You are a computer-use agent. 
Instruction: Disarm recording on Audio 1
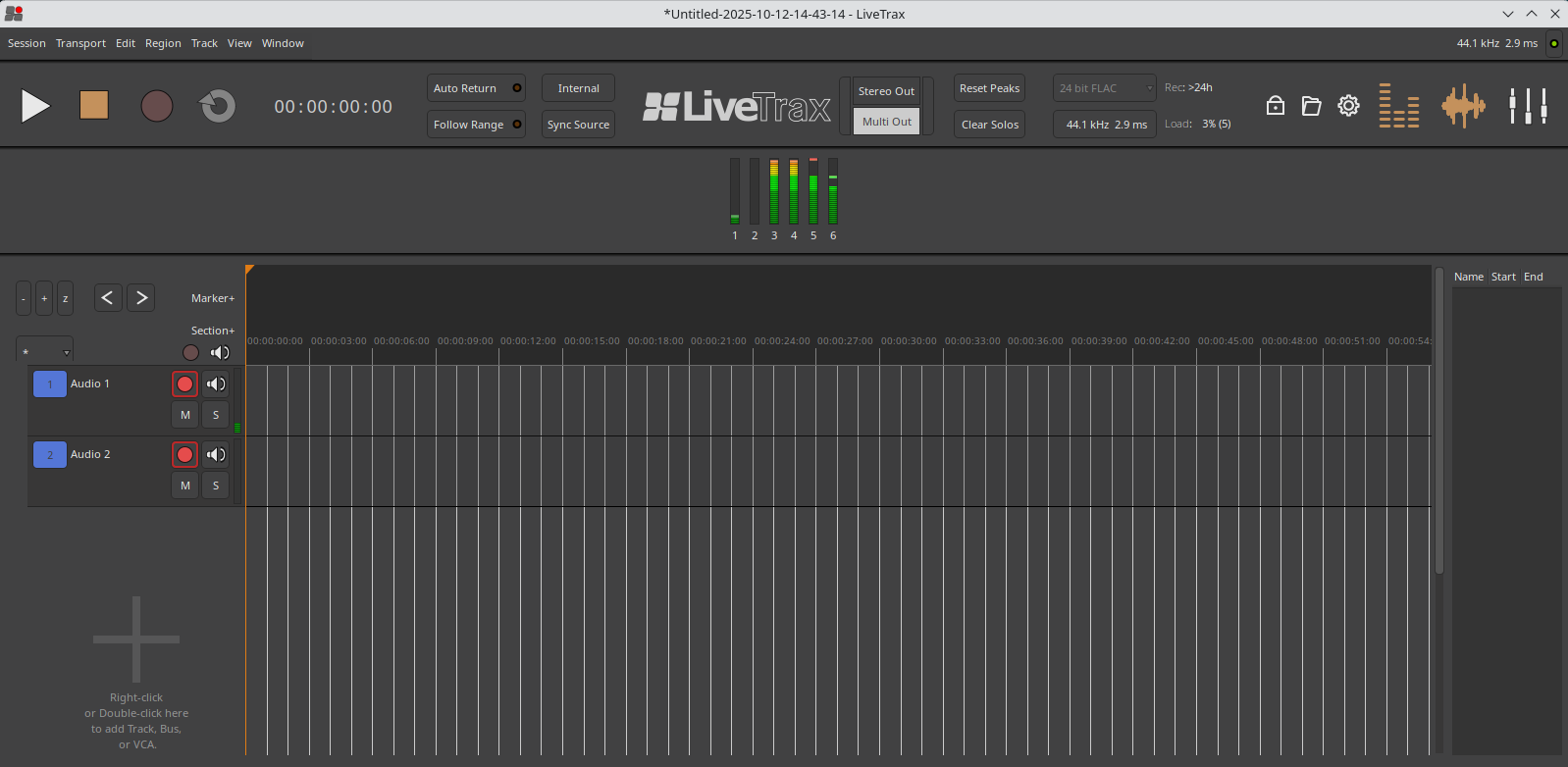(x=184, y=384)
